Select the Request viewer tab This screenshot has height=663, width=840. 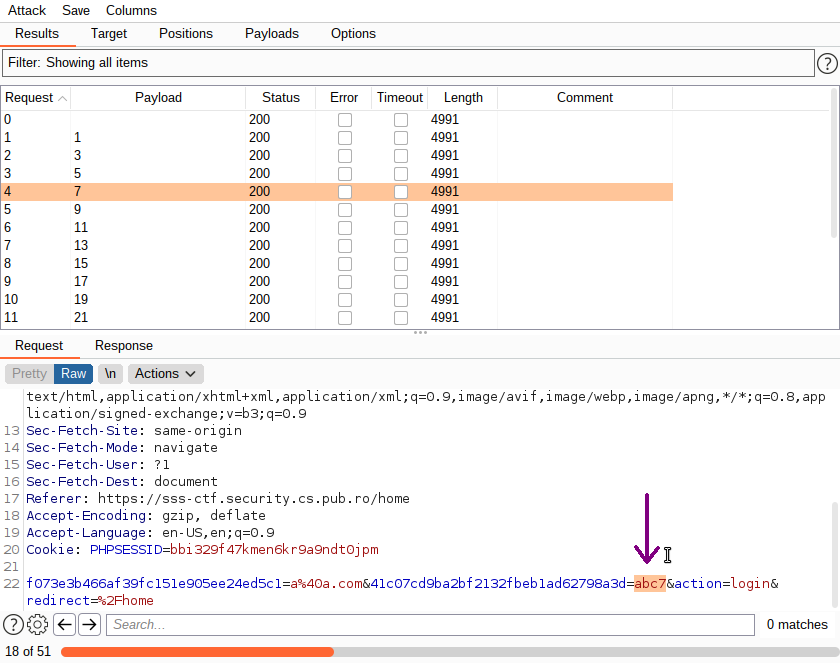point(39,345)
